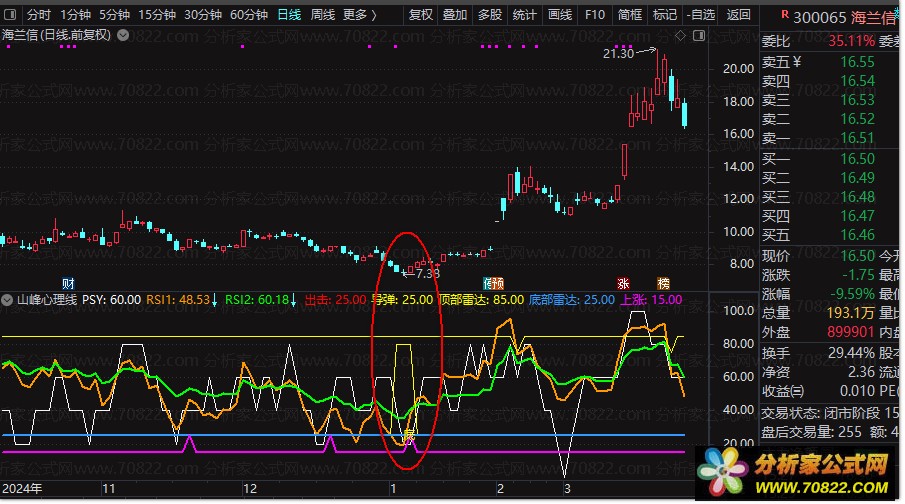
Task: Click the 顶部雷达: 85.00 label
Action: (x=481, y=300)
